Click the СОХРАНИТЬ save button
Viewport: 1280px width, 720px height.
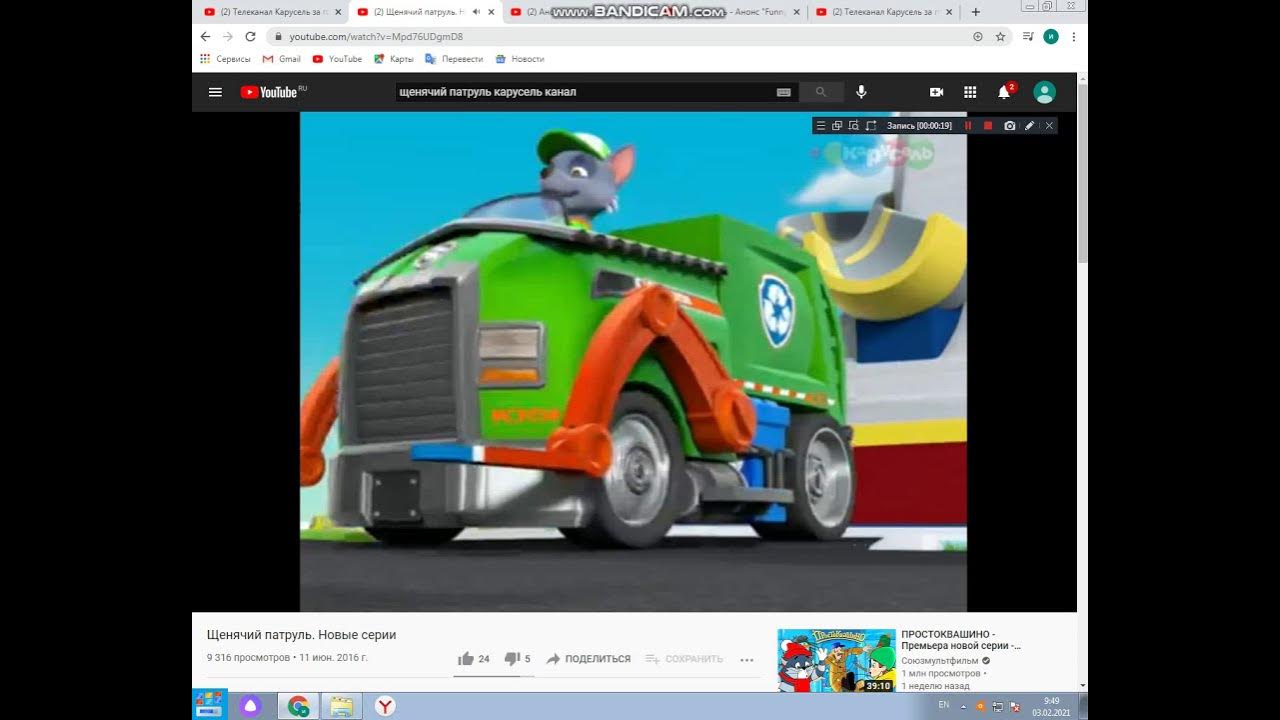click(684, 659)
